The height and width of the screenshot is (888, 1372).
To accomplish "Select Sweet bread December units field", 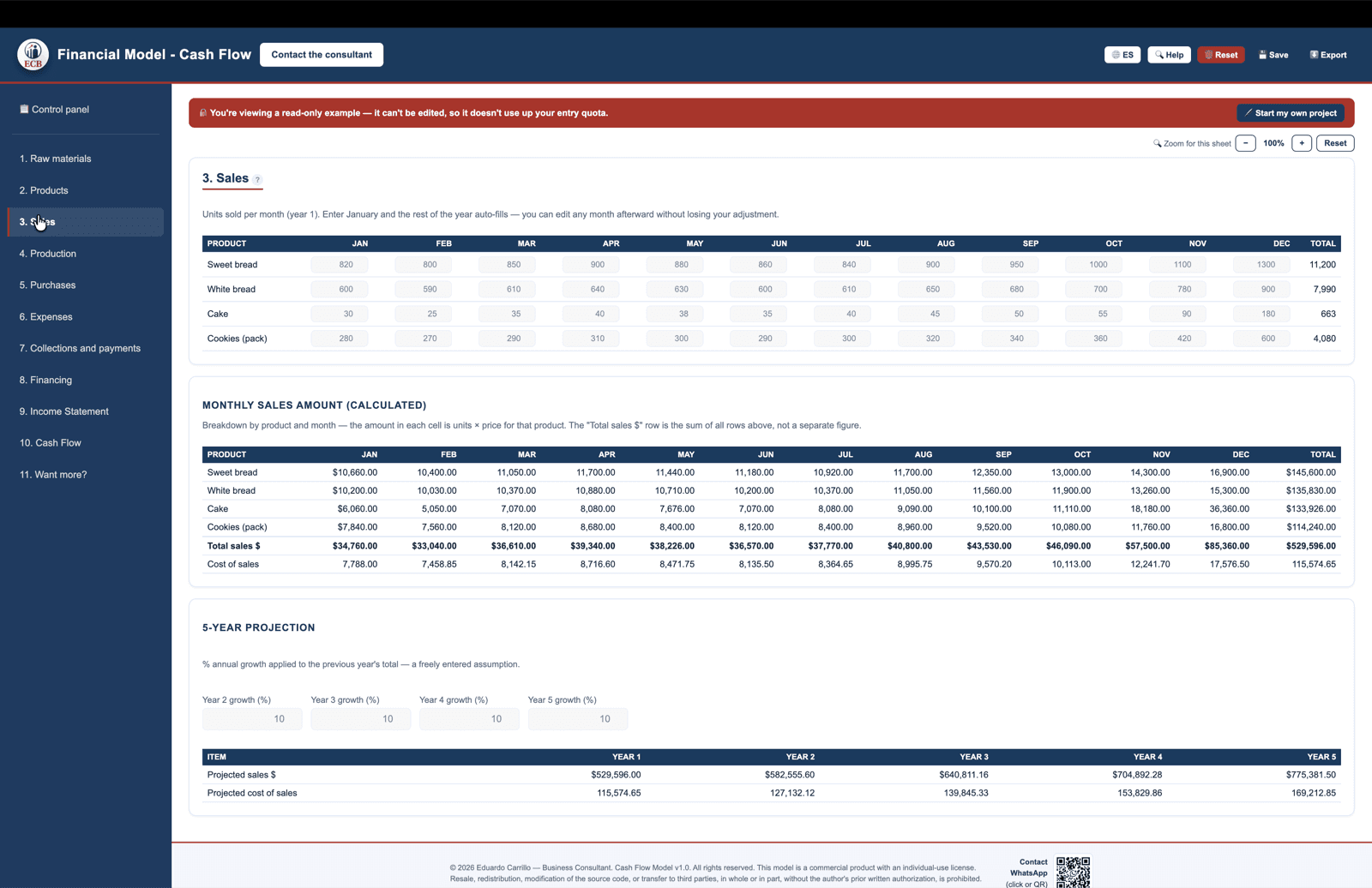I will pyautogui.click(x=1261, y=265).
